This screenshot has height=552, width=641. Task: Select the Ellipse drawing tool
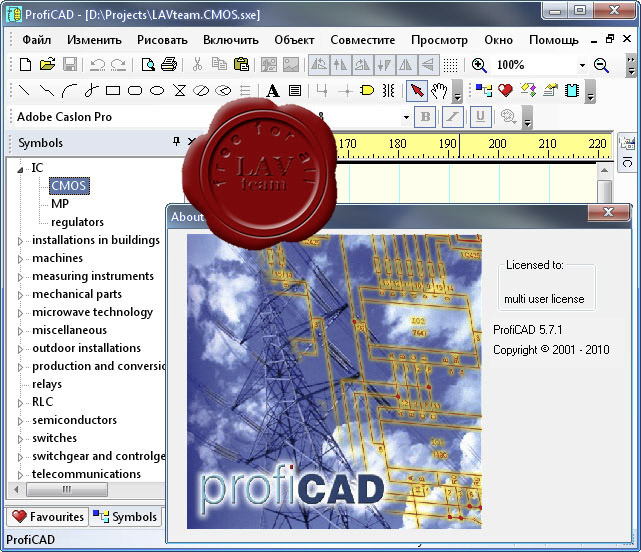157,90
